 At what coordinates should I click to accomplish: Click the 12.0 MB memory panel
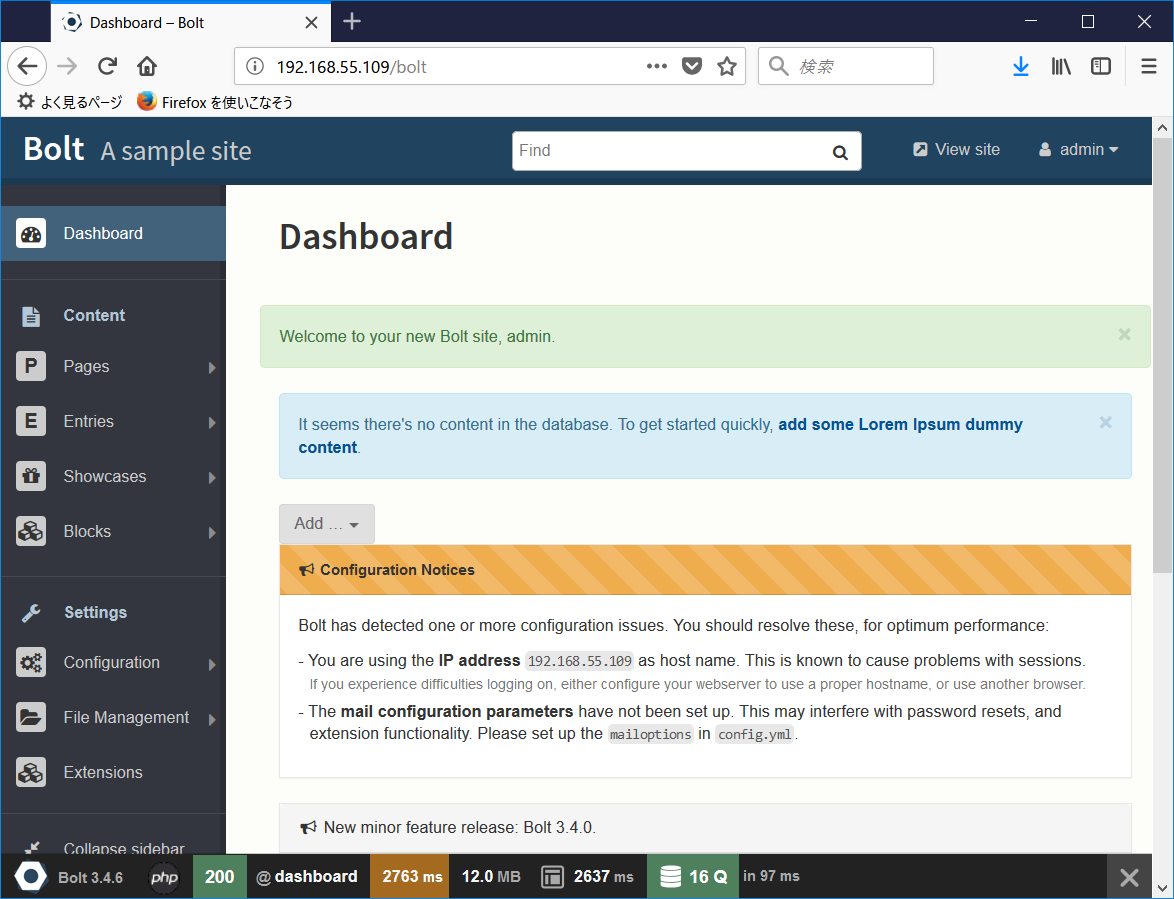491,877
